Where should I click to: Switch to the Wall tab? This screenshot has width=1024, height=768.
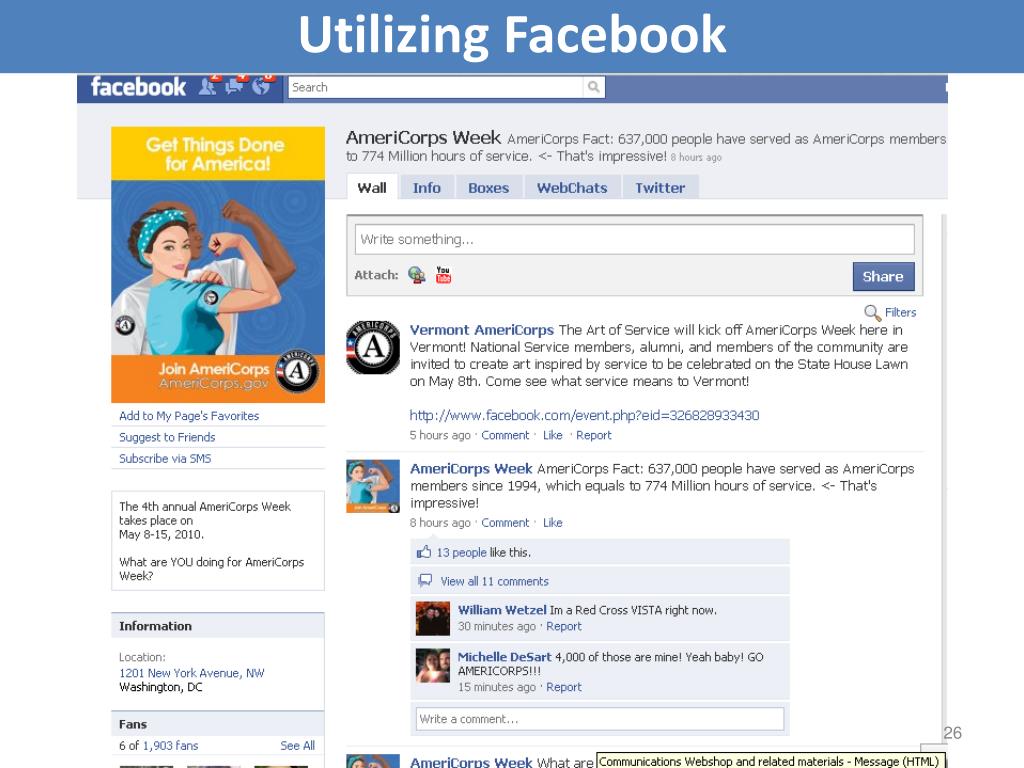372,188
